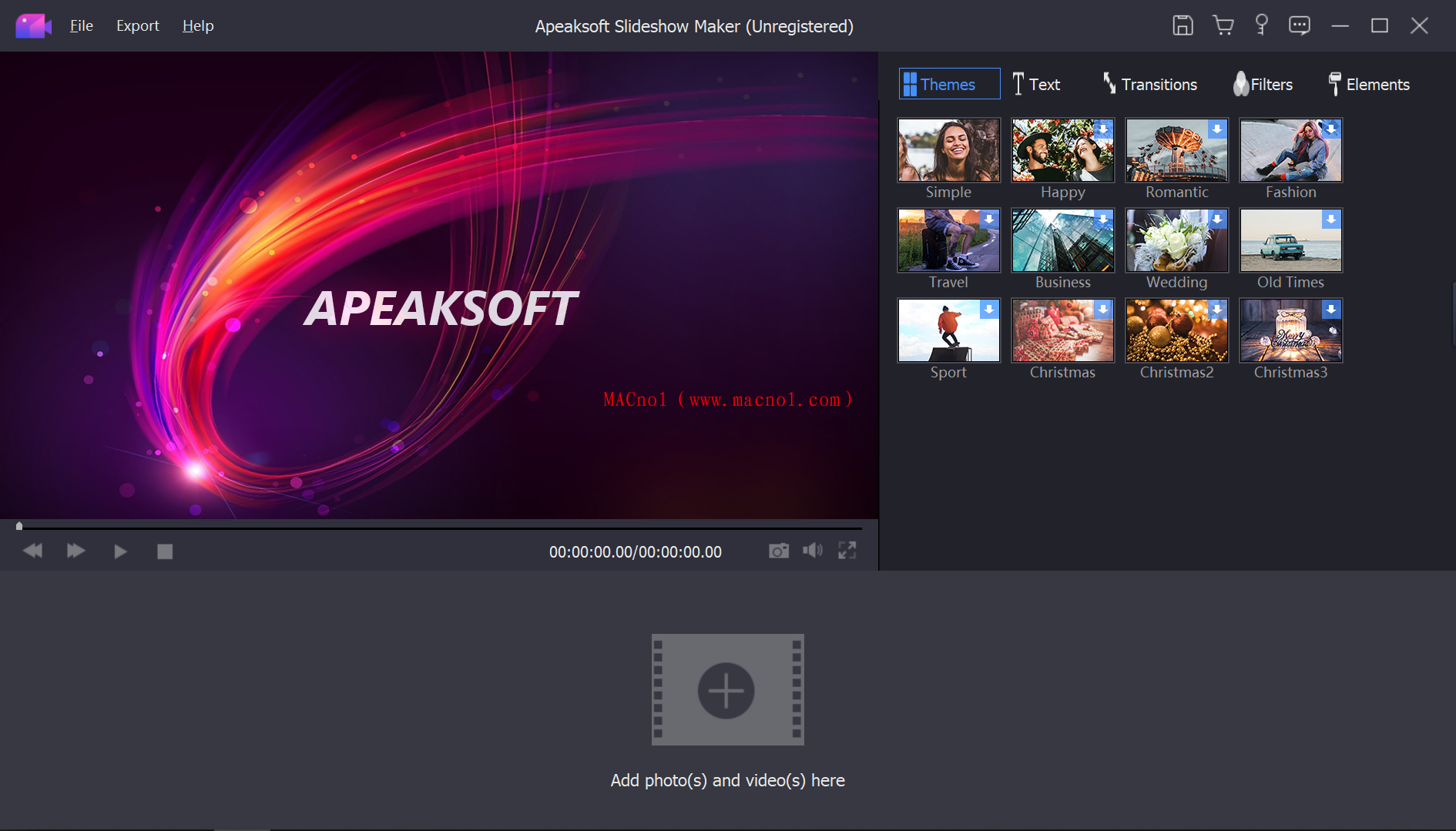The height and width of the screenshot is (831, 1456).
Task: Click download arrow on Christmas3 theme
Action: coord(1331,310)
